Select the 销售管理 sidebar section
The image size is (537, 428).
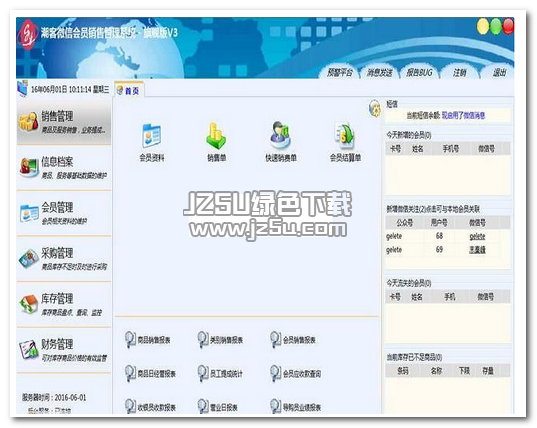coord(64,123)
